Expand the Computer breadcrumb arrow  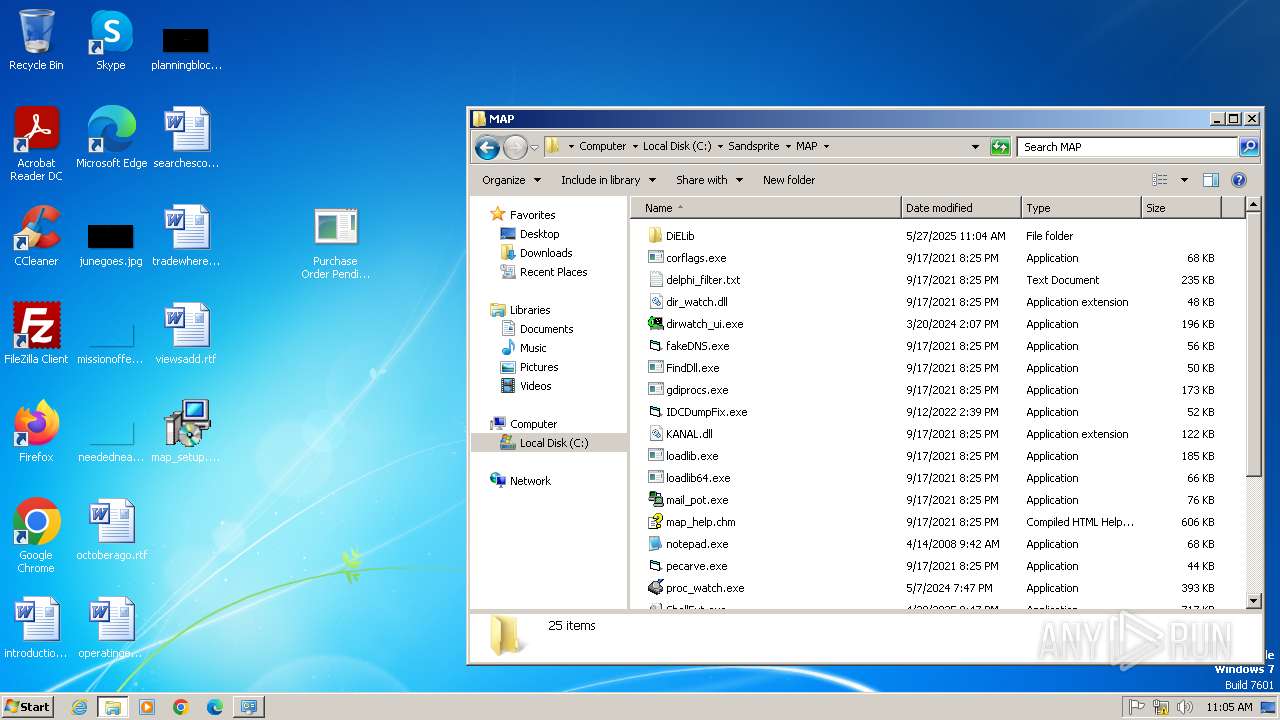click(x=635, y=146)
